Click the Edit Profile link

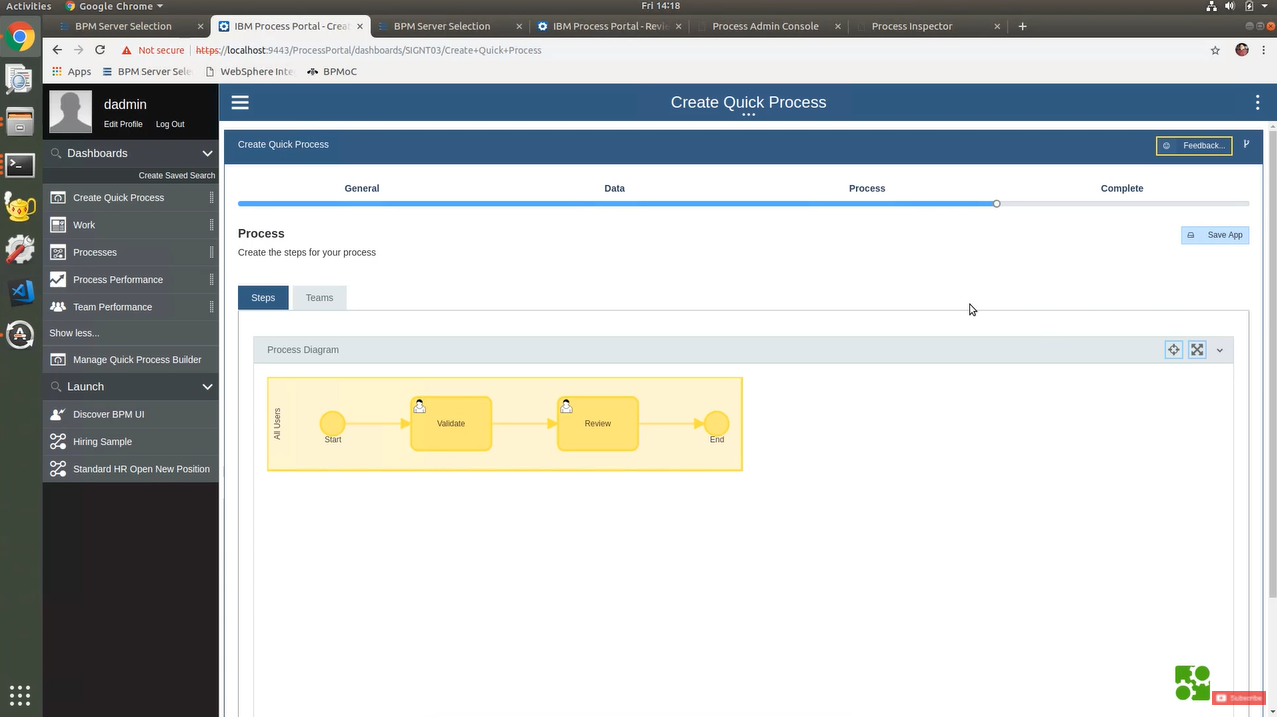coord(123,124)
